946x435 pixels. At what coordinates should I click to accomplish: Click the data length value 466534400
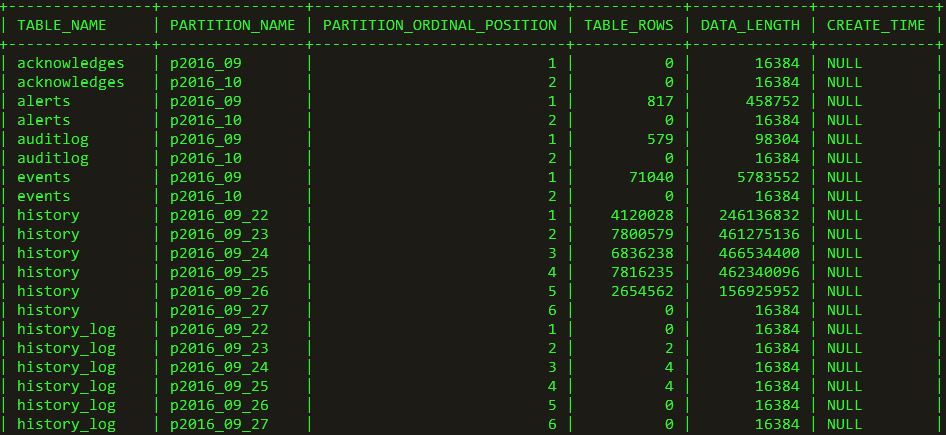click(760, 253)
